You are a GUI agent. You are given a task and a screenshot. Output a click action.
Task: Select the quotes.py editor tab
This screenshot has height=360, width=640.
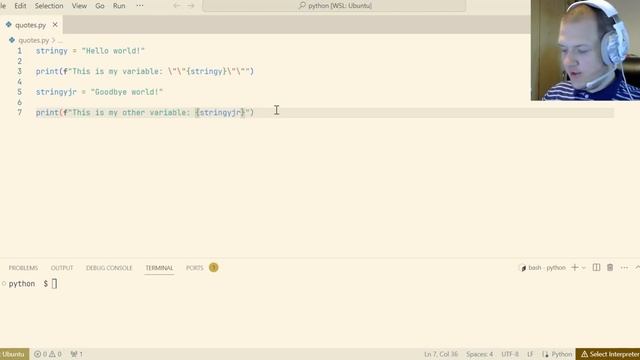(30, 25)
